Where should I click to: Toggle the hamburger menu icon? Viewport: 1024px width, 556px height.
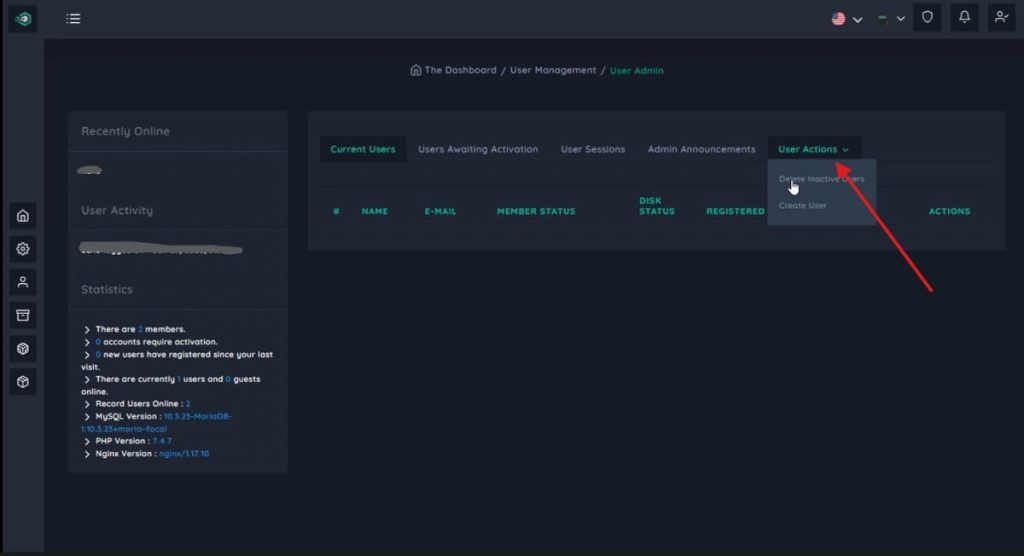[x=73, y=18]
